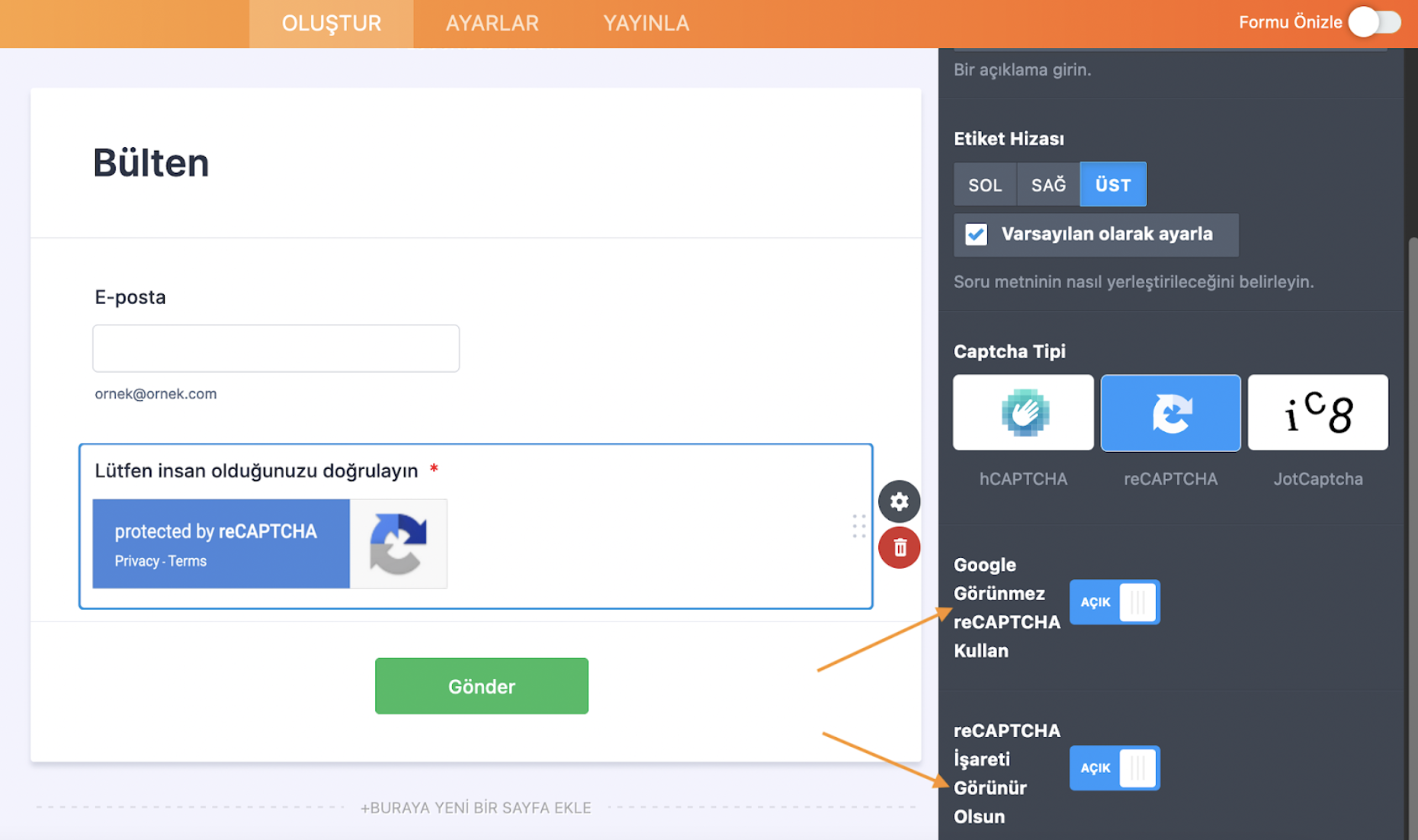Select JotCaptcha captcha type
Image resolution: width=1418 pixels, height=840 pixels.
1317,412
